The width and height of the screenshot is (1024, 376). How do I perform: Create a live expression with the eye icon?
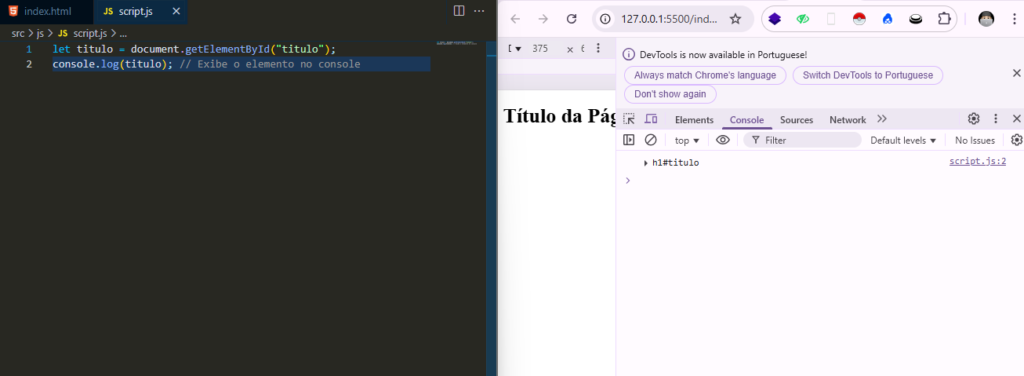coord(722,140)
